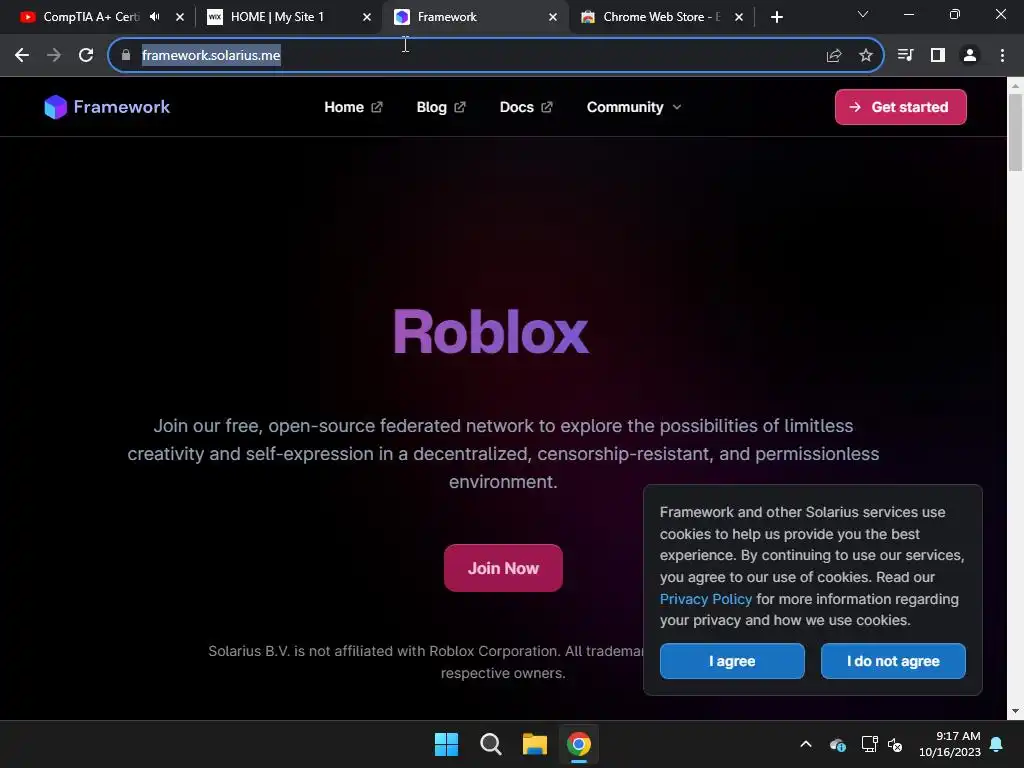
Task: Decline cookies with I do not agree
Action: point(893,661)
